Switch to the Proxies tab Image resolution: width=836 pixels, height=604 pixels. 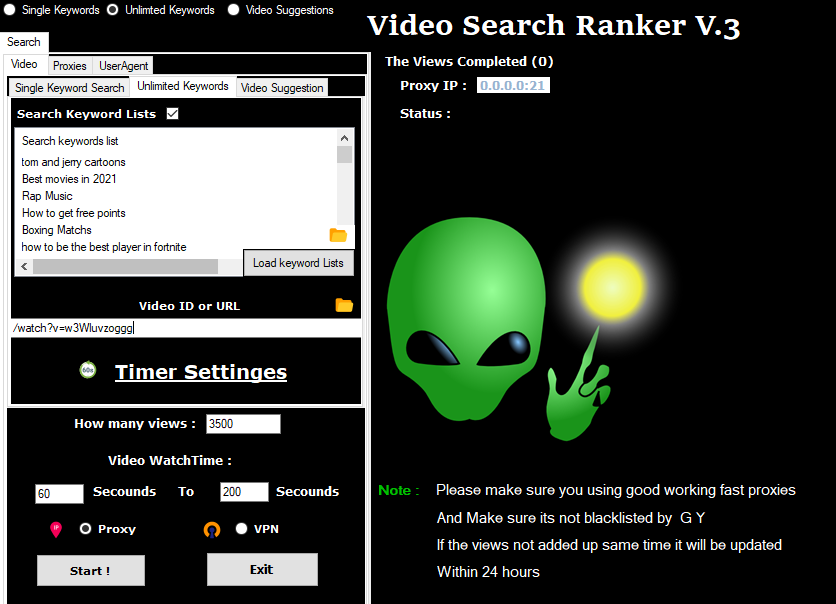(x=70, y=66)
